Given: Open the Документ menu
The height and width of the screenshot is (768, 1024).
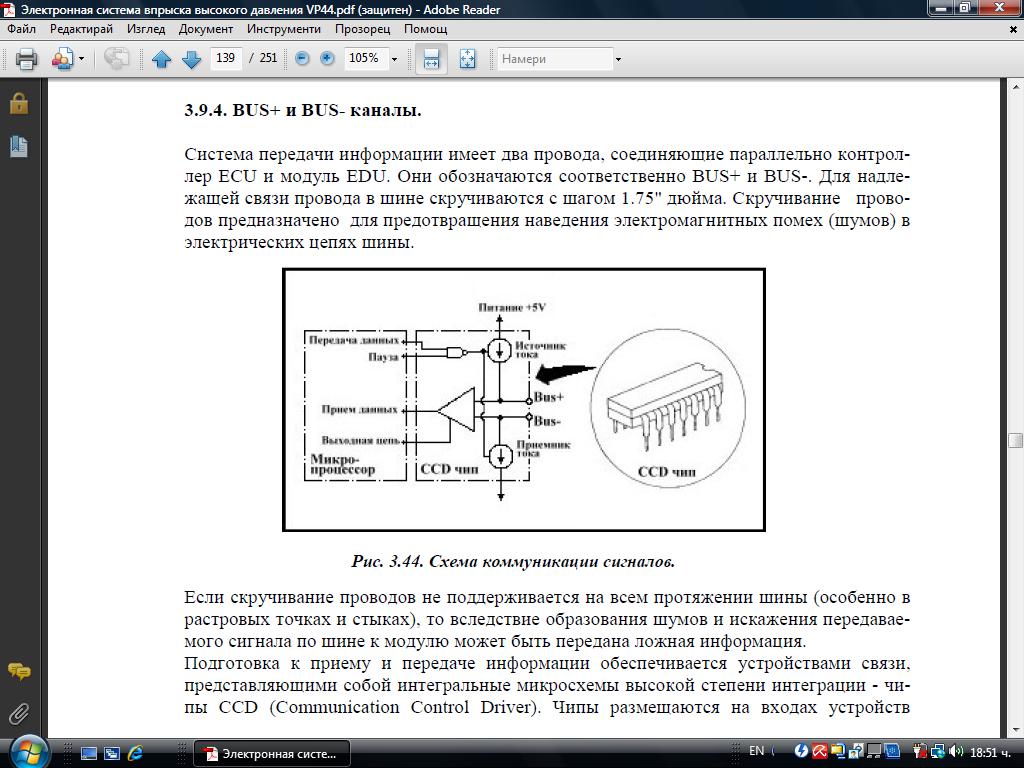Looking at the screenshot, I should click(x=206, y=29).
